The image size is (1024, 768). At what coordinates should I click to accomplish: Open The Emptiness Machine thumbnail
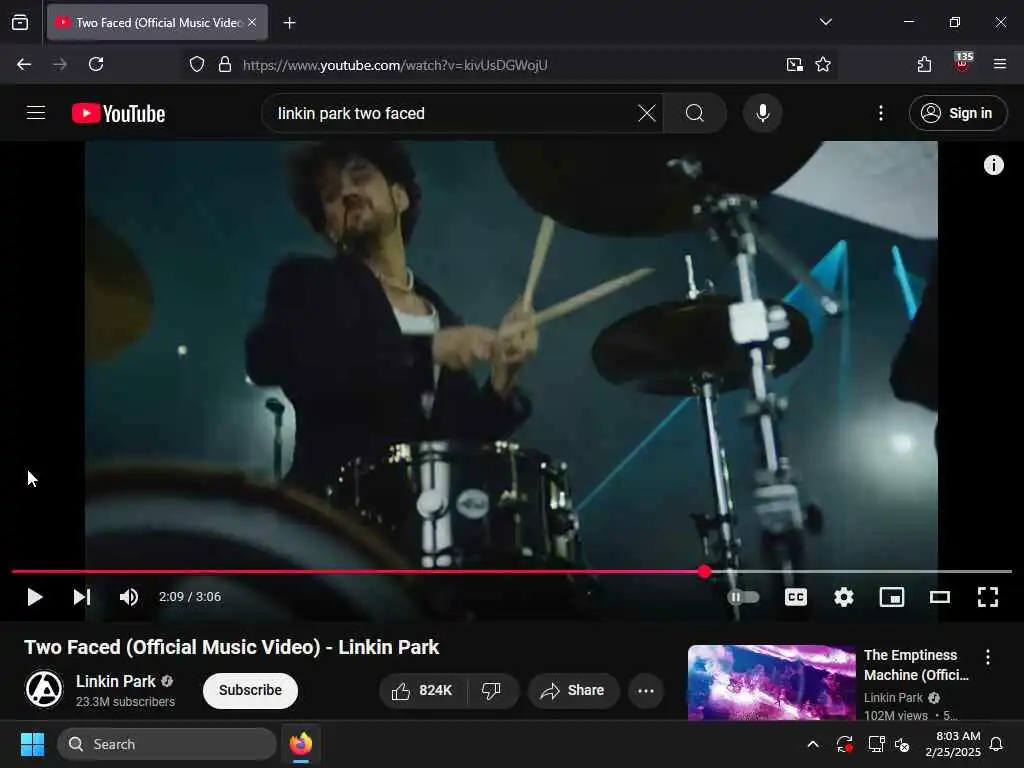[771, 682]
